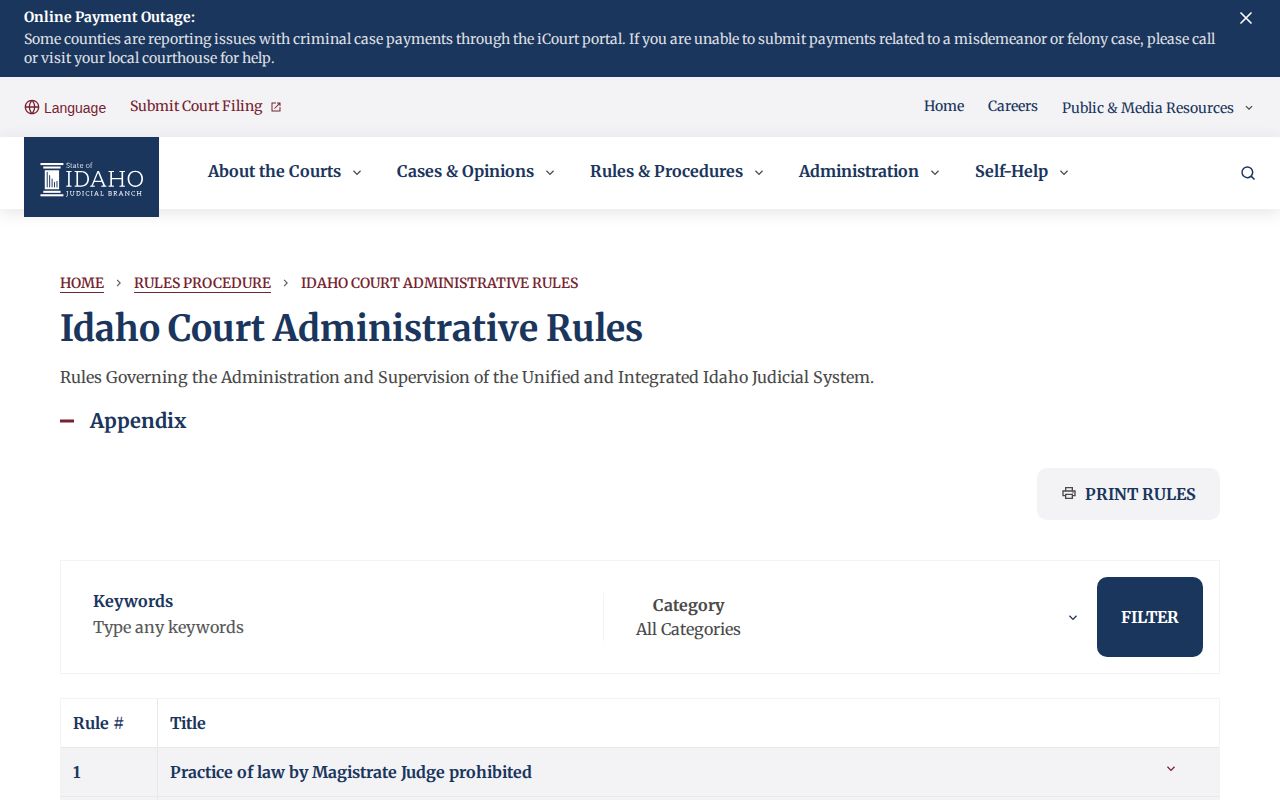
Task: Click the HOME breadcrumb link
Action: click(x=82, y=283)
